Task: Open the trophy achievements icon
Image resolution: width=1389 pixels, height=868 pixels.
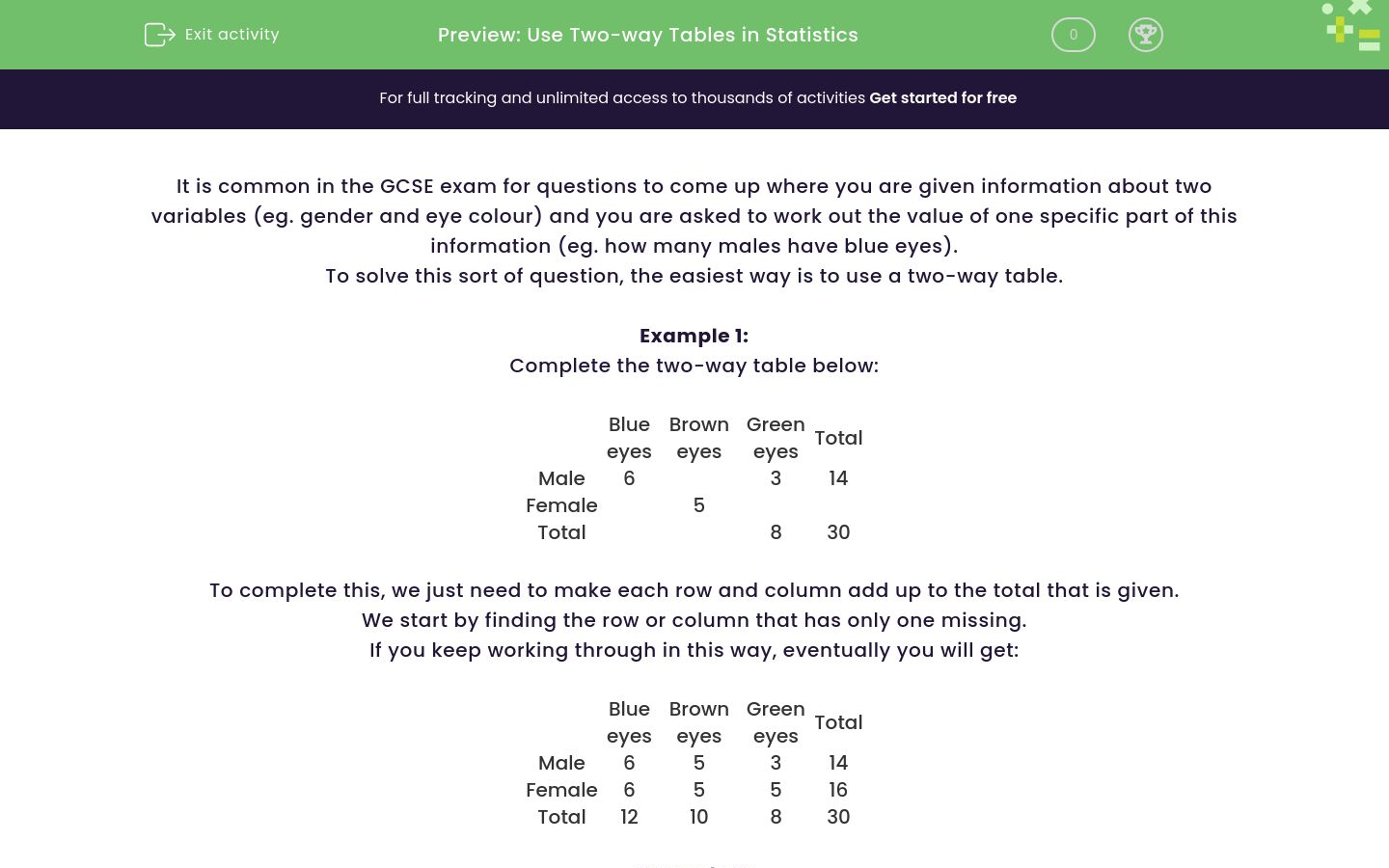Action: click(1146, 35)
